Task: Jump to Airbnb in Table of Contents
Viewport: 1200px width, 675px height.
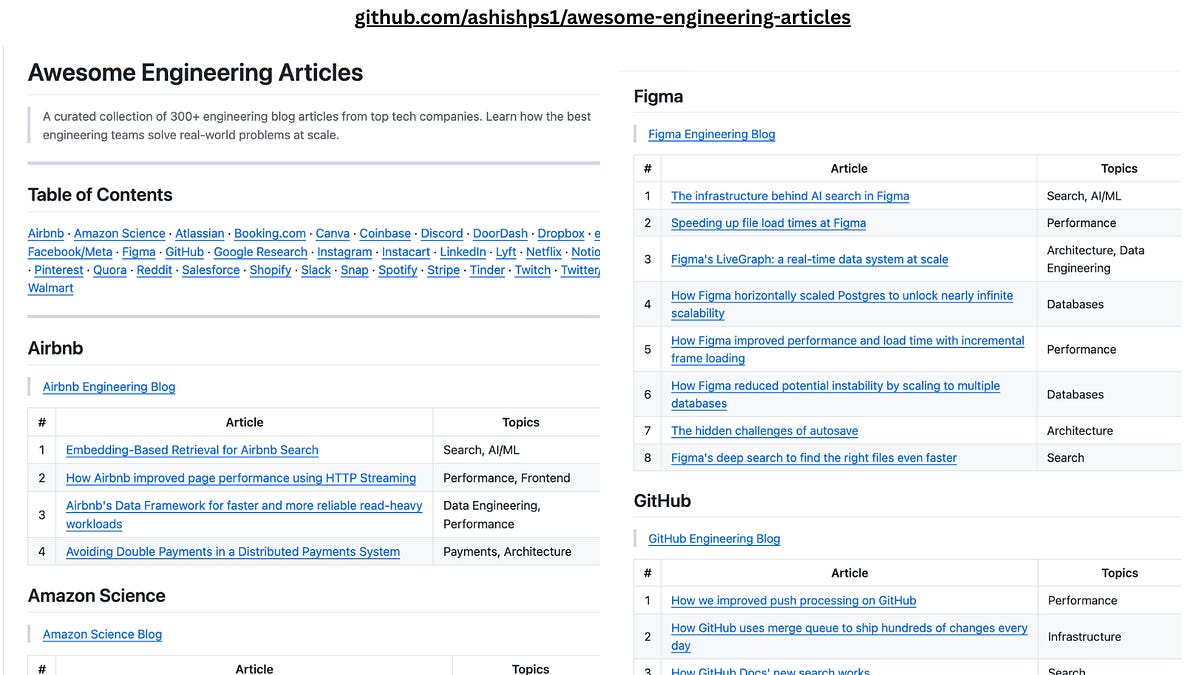Action: tap(46, 234)
